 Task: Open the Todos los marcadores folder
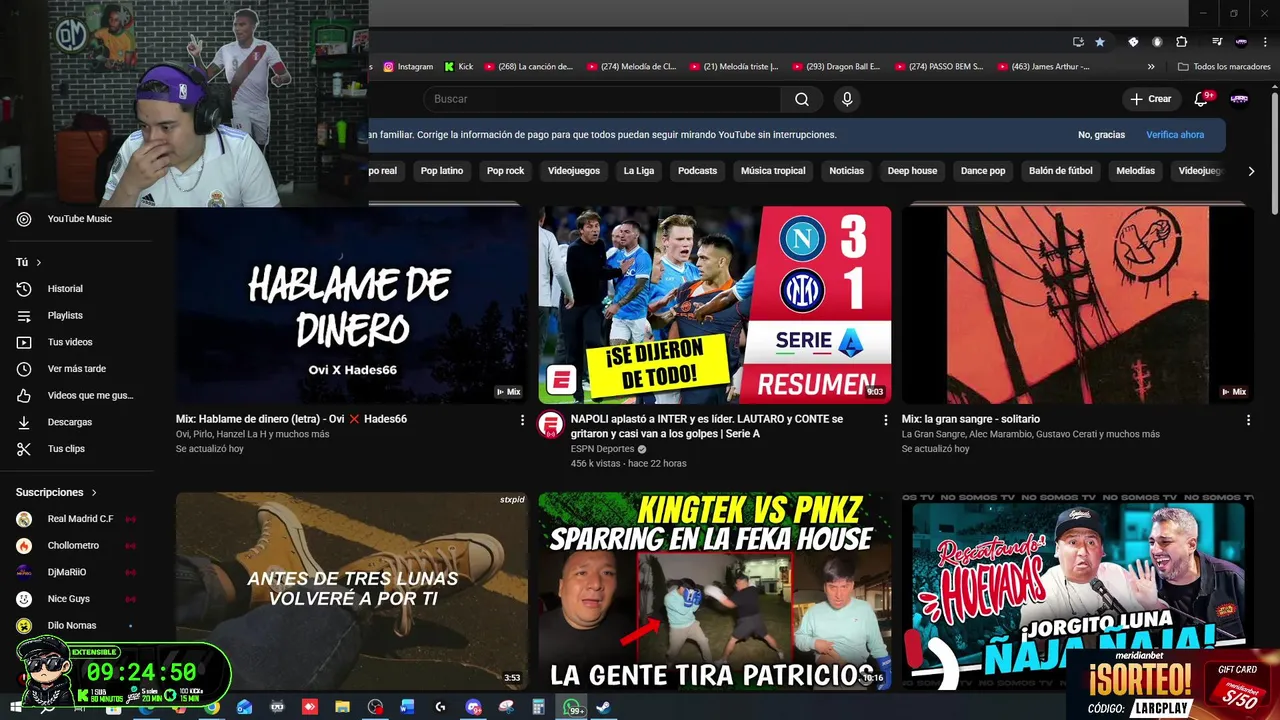tap(1224, 67)
